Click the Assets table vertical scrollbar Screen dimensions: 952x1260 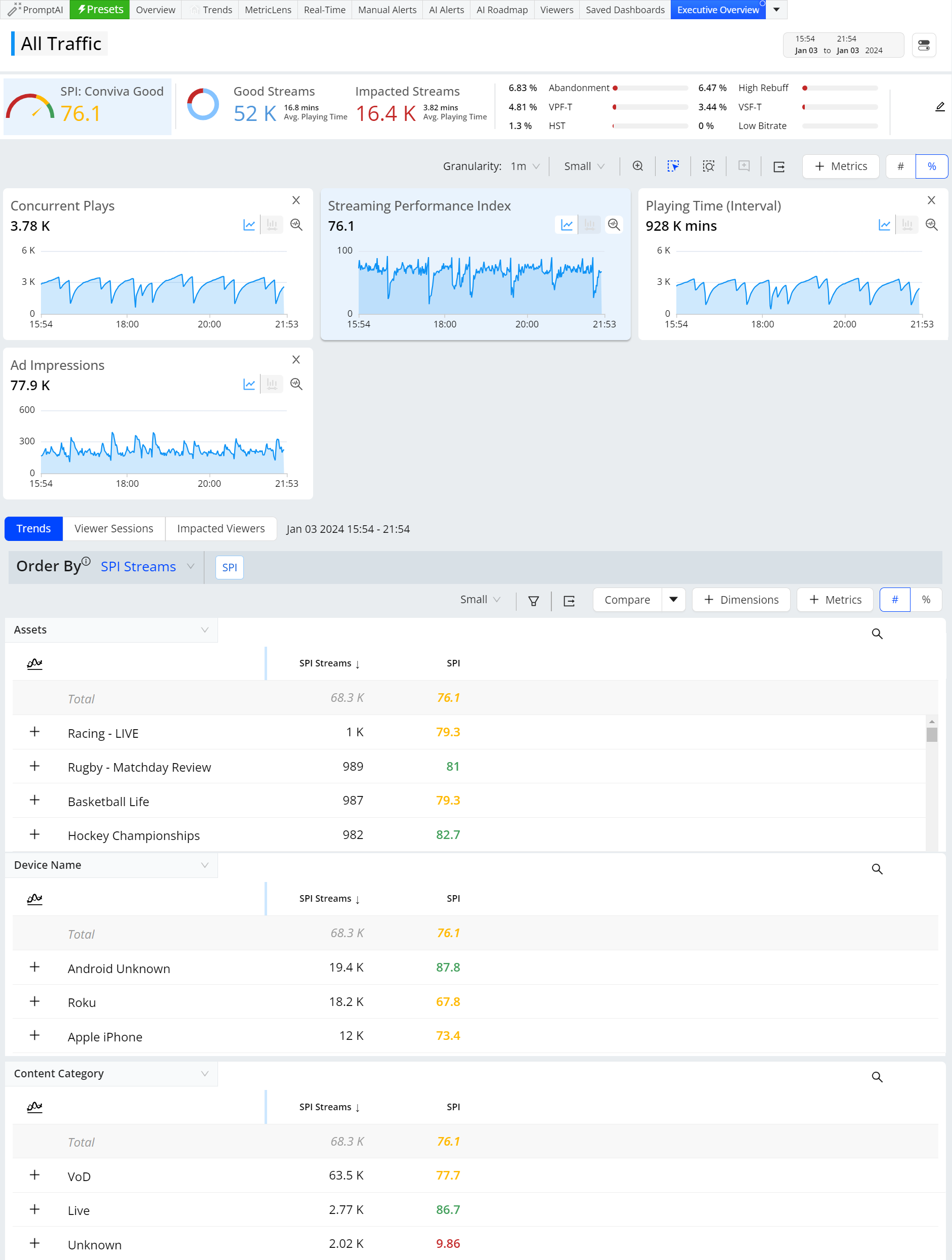click(x=931, y=783)
